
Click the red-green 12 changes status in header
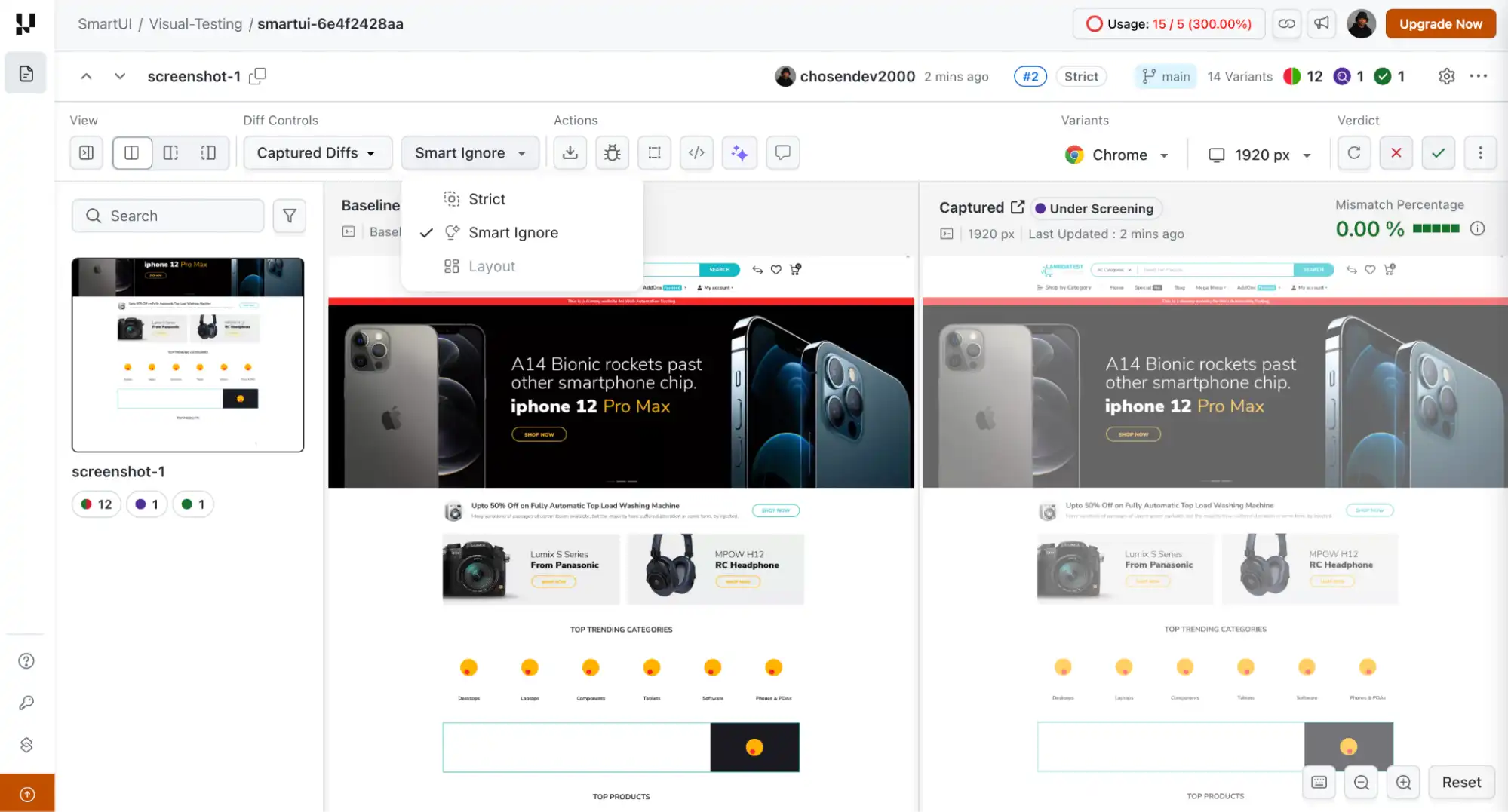click(x=1303, y=76)
